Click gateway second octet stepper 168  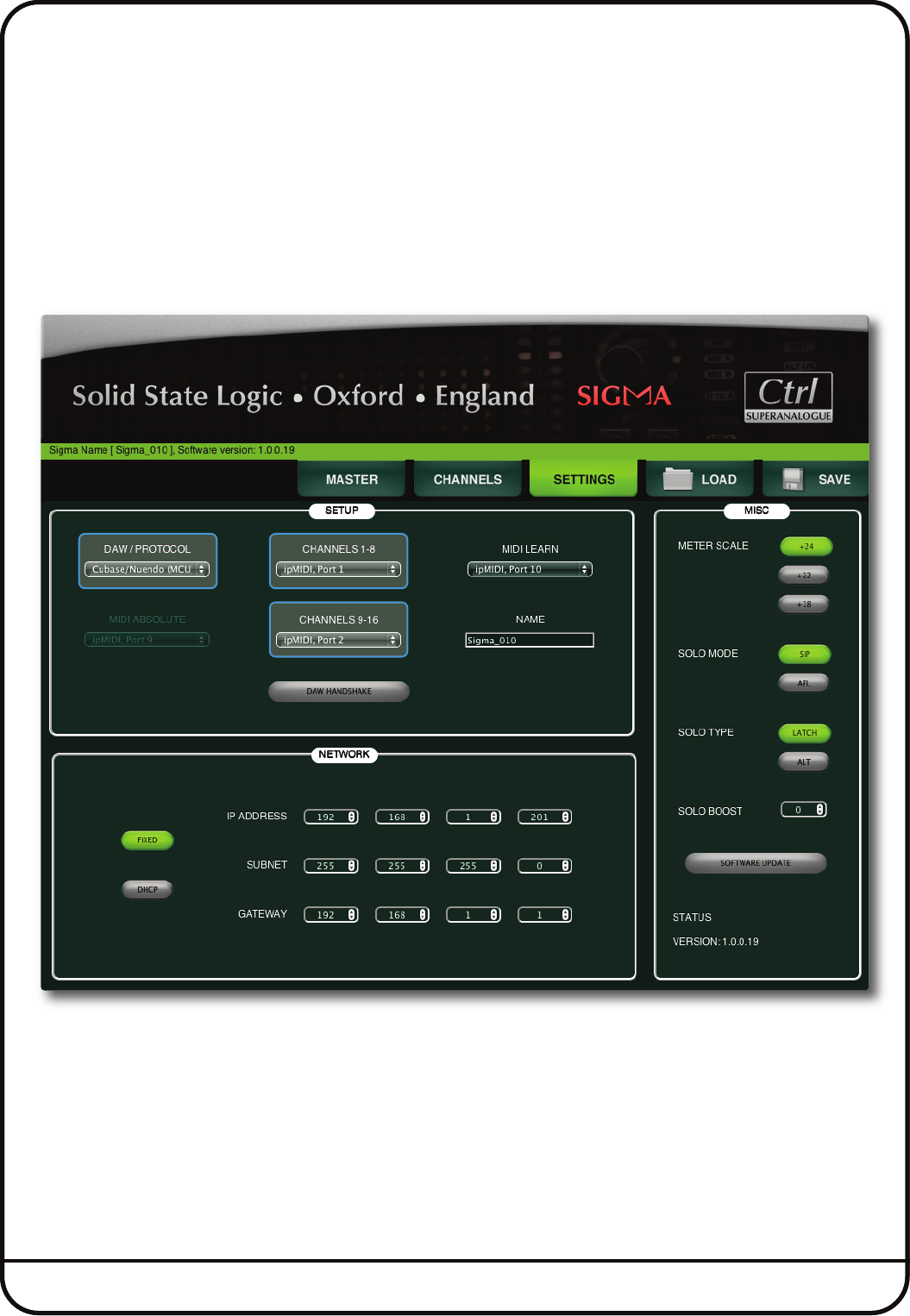[403, 915]
